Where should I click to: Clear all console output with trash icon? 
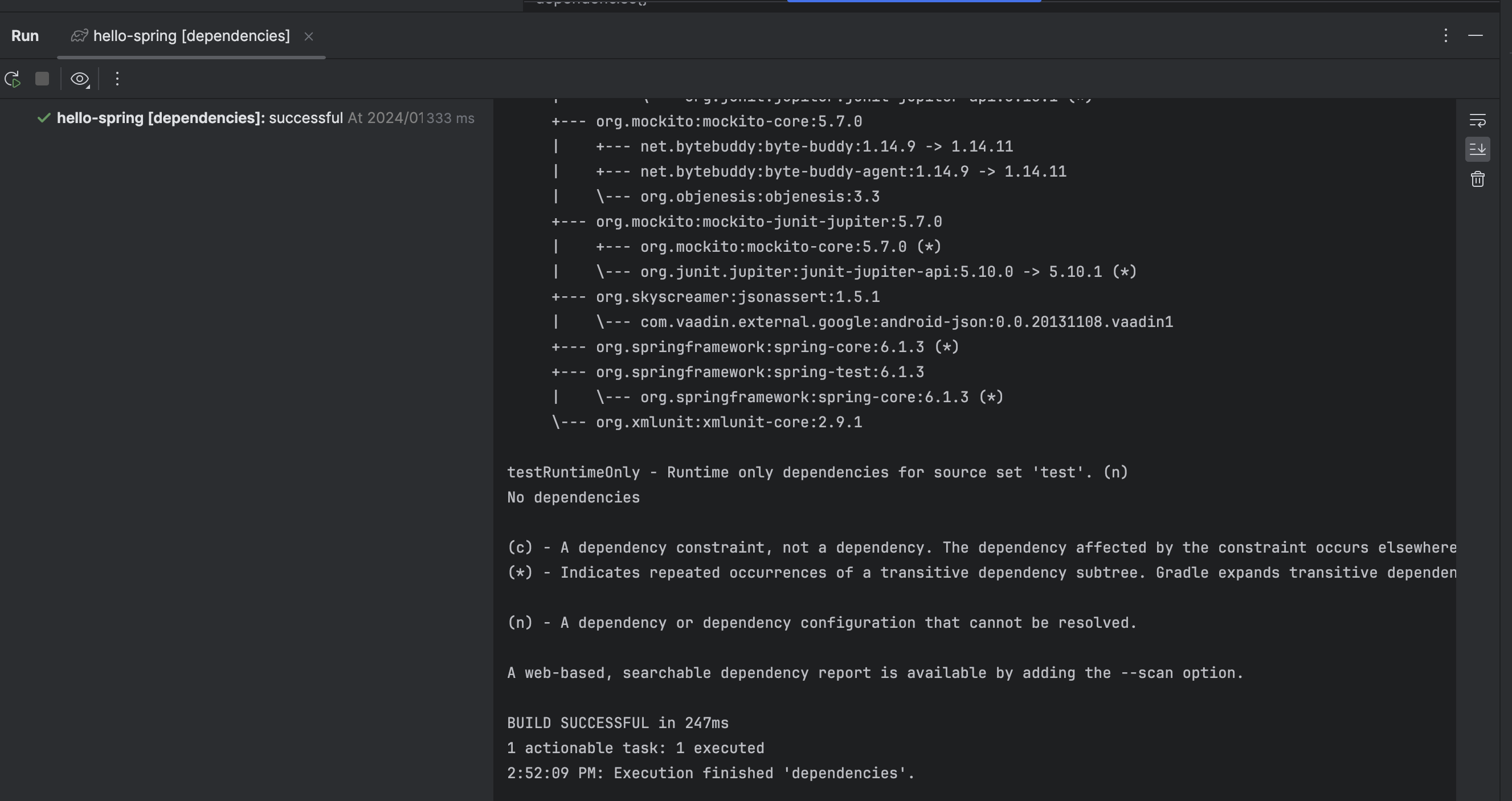(1477, 179)
